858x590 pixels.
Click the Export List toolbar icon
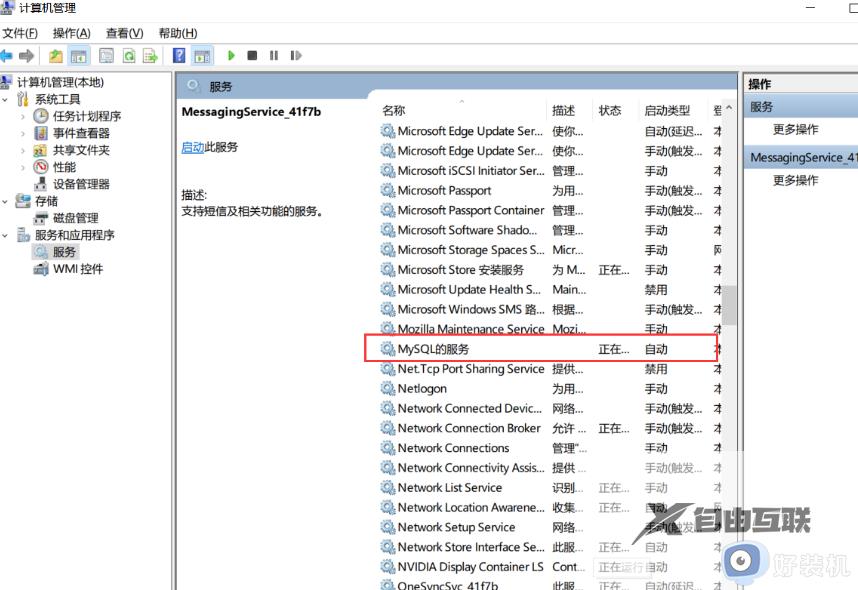coord(149,55)
